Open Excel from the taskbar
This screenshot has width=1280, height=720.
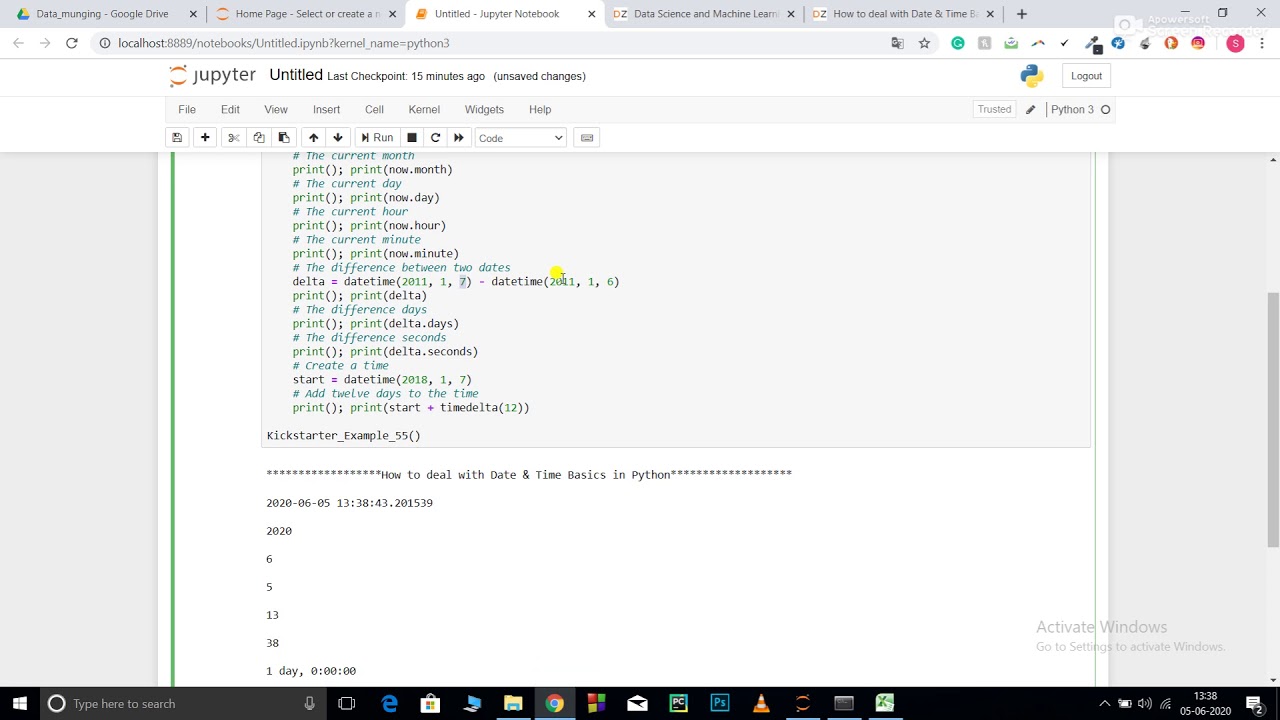click(x=885, y=703)
